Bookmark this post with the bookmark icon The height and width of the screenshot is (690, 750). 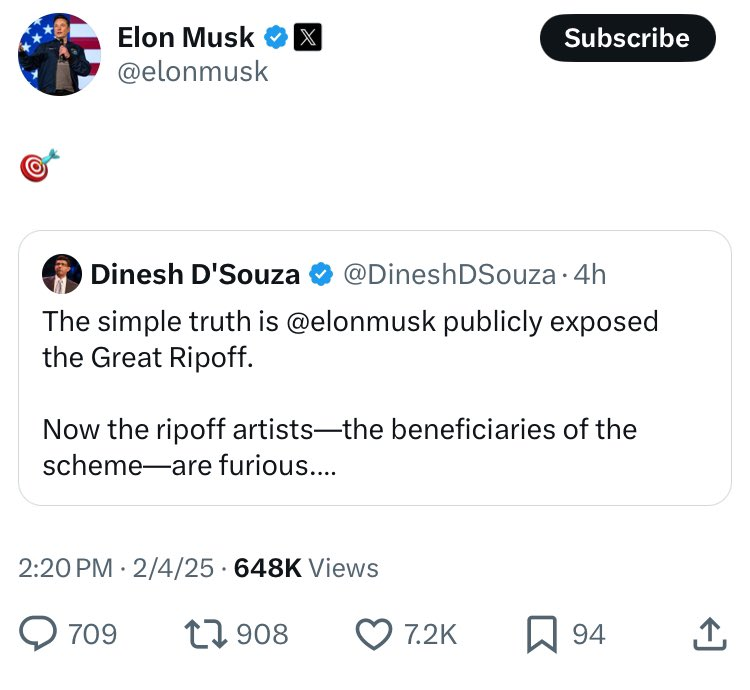pyautogui.click(x=543, y=633)
